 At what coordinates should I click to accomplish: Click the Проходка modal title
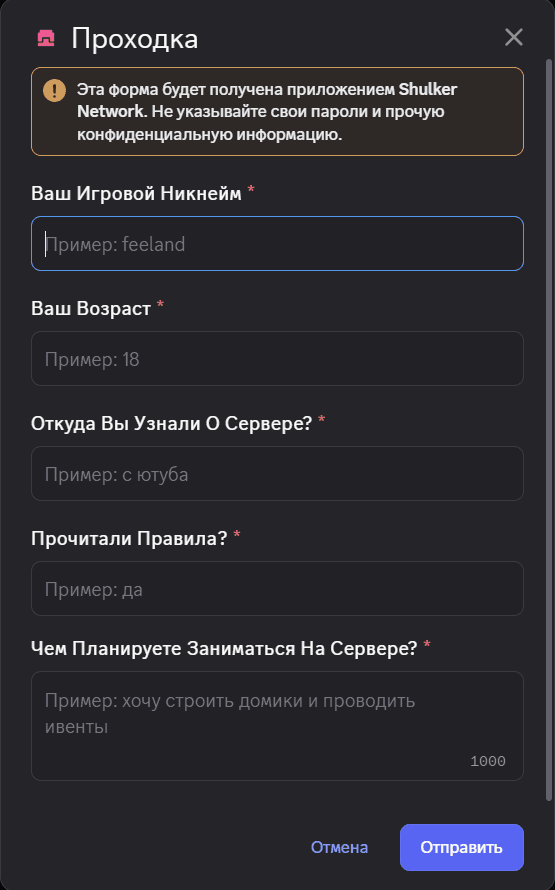134,39
